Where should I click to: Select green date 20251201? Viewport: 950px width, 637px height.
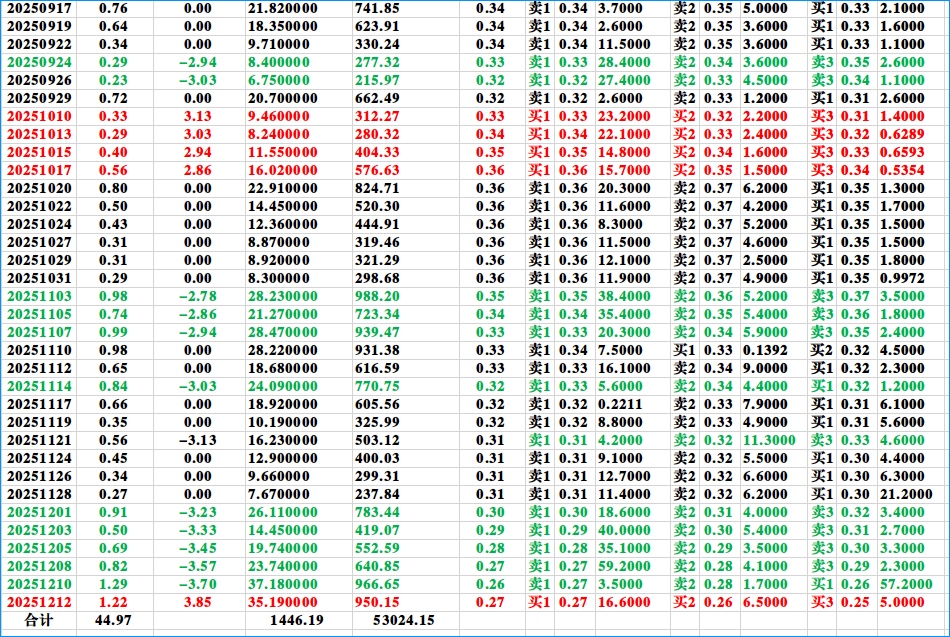point(39,513)
